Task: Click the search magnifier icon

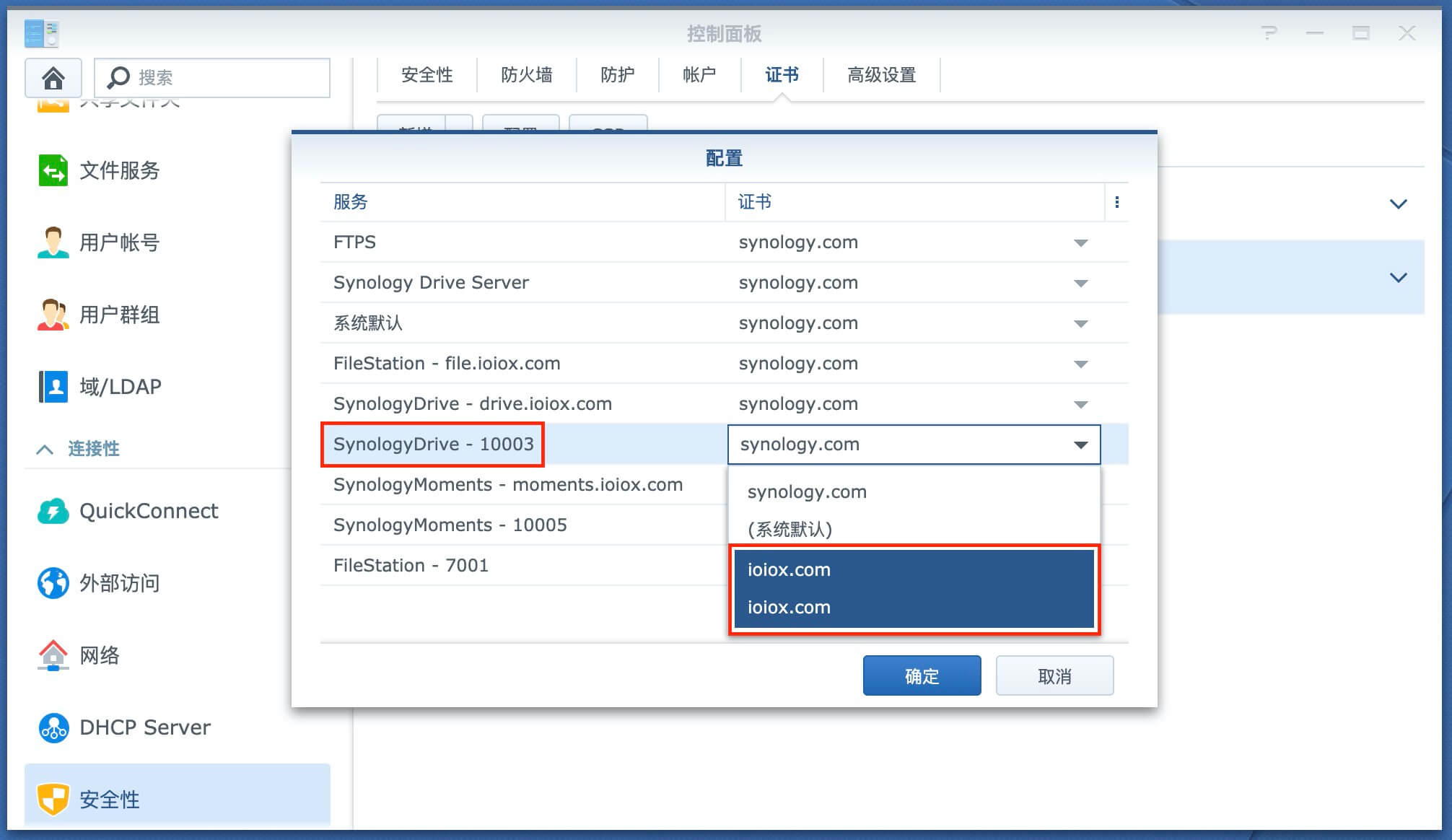Action: [118, 77]
